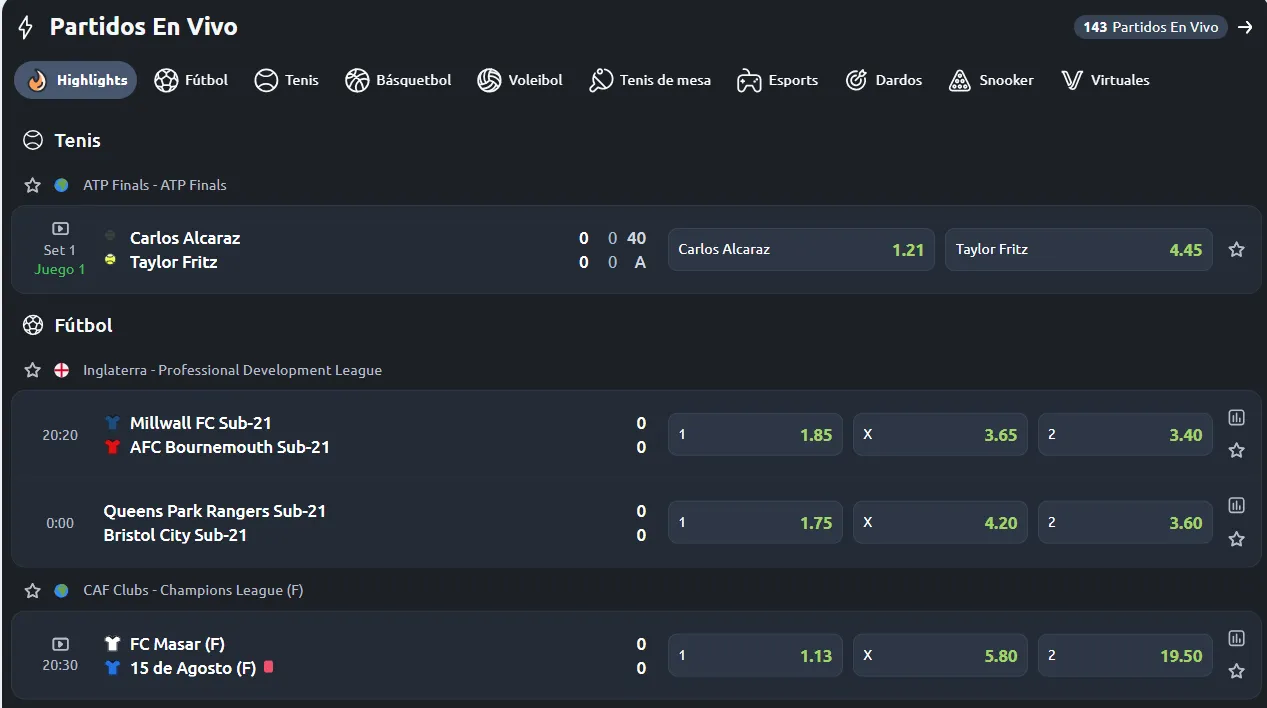Click live stream icon for FC Masar match

(60, 645)
